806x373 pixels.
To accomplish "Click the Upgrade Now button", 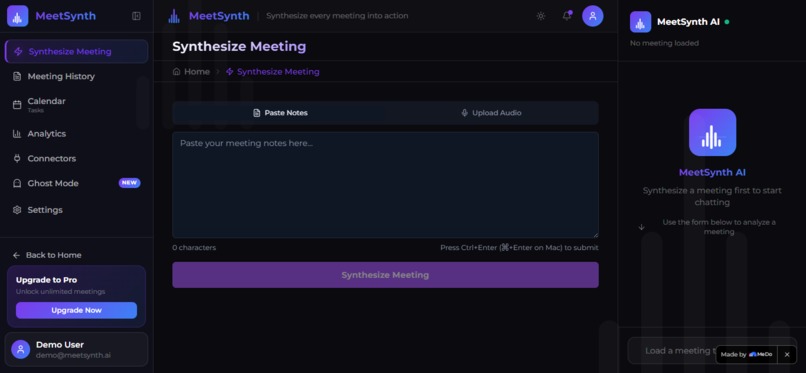I will [x=77, y=310].
